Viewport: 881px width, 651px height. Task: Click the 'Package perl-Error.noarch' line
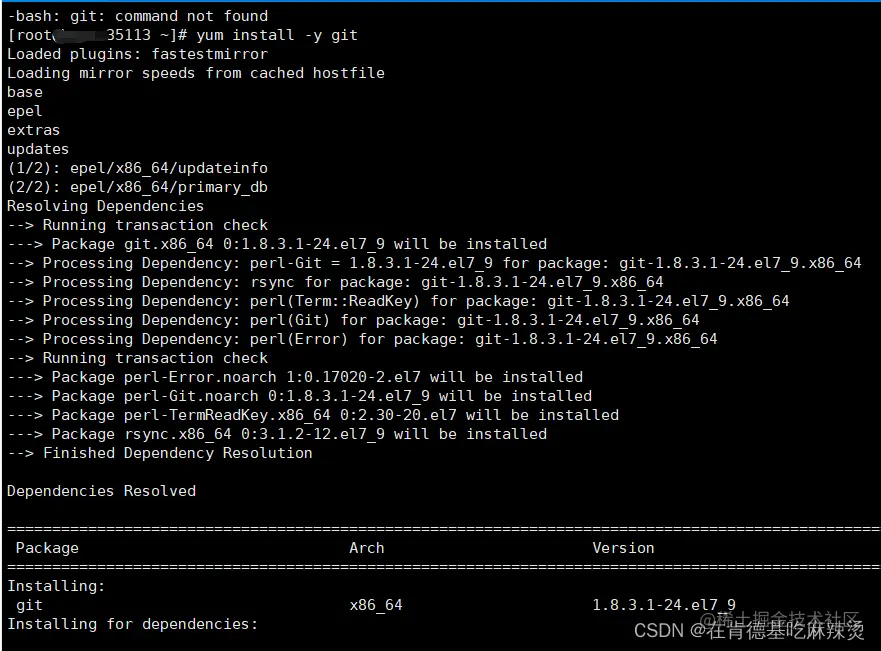pyautogui.click(x=295, y=377)
